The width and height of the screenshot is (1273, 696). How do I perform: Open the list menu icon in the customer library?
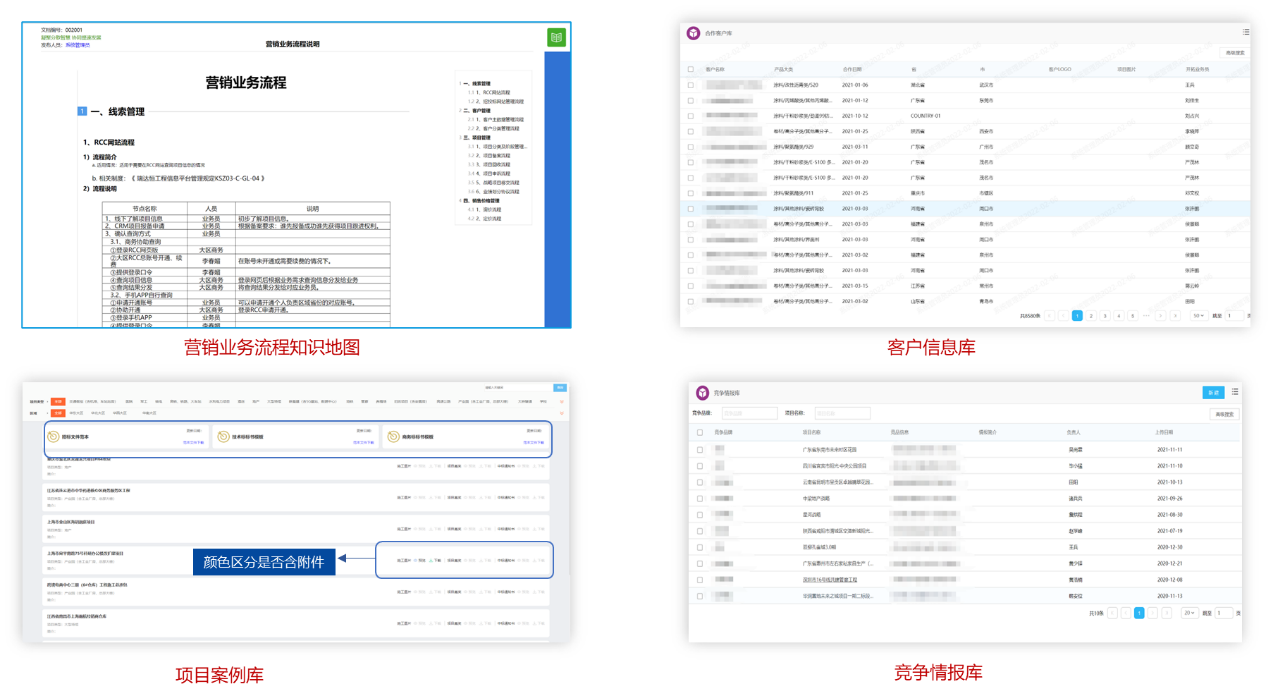1245,33
